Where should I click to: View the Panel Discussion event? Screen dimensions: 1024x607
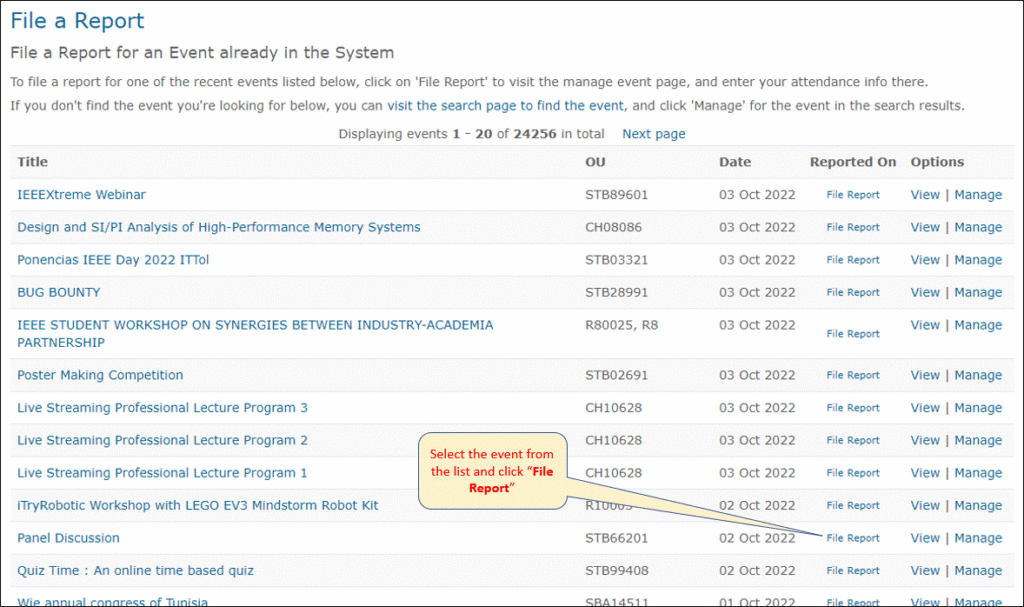tap(924, 537)
